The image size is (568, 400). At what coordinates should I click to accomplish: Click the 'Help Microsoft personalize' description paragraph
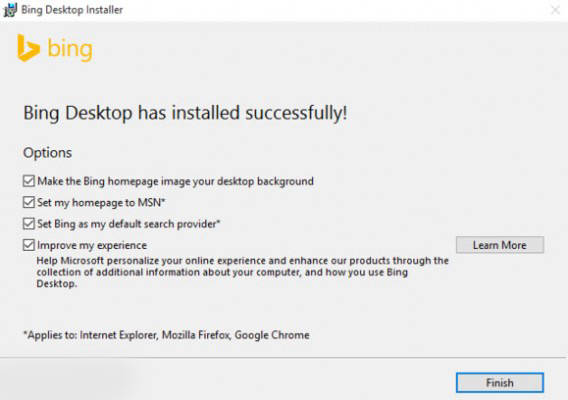[242, 272]
